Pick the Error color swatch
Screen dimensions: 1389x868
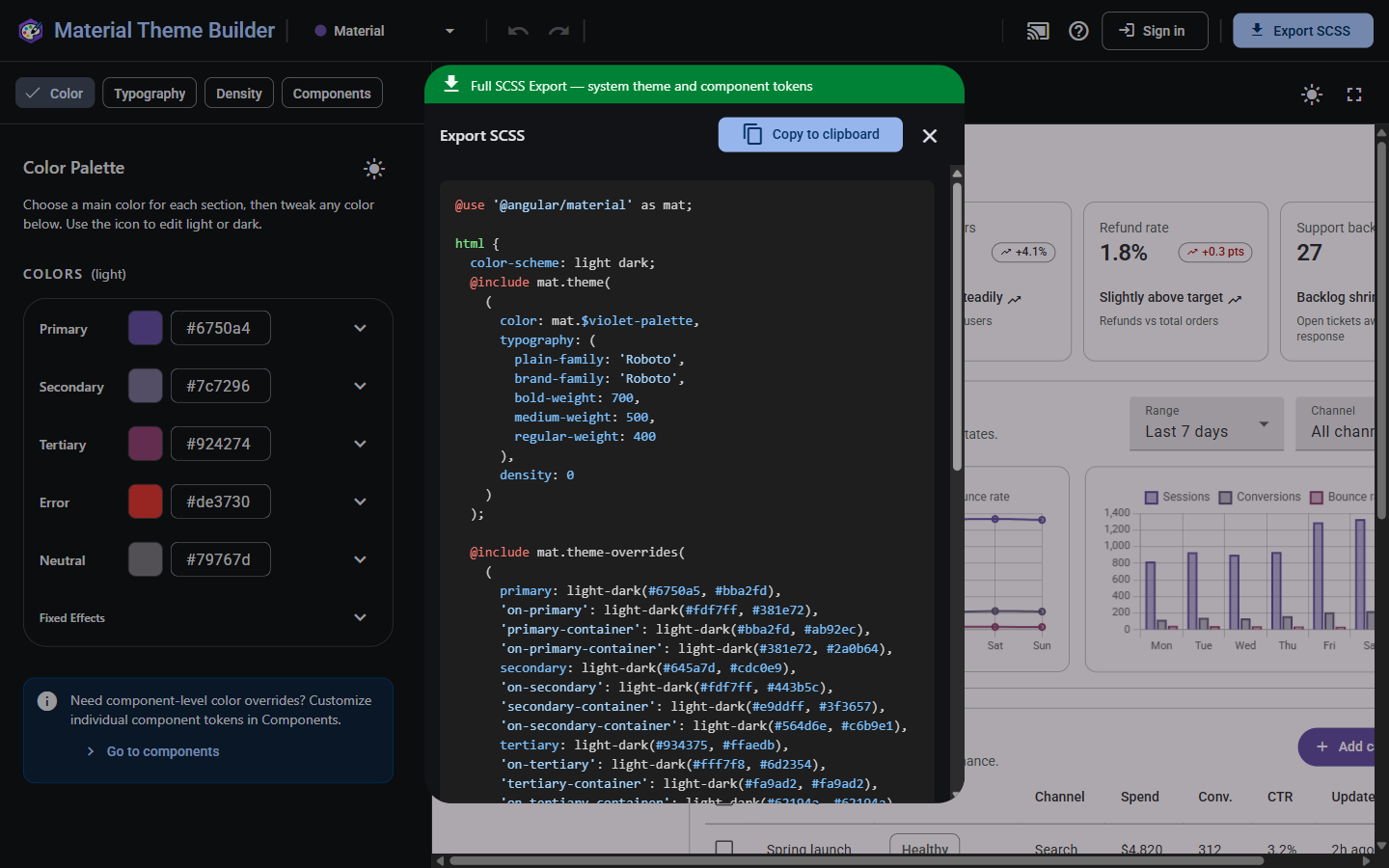(146, 502)
